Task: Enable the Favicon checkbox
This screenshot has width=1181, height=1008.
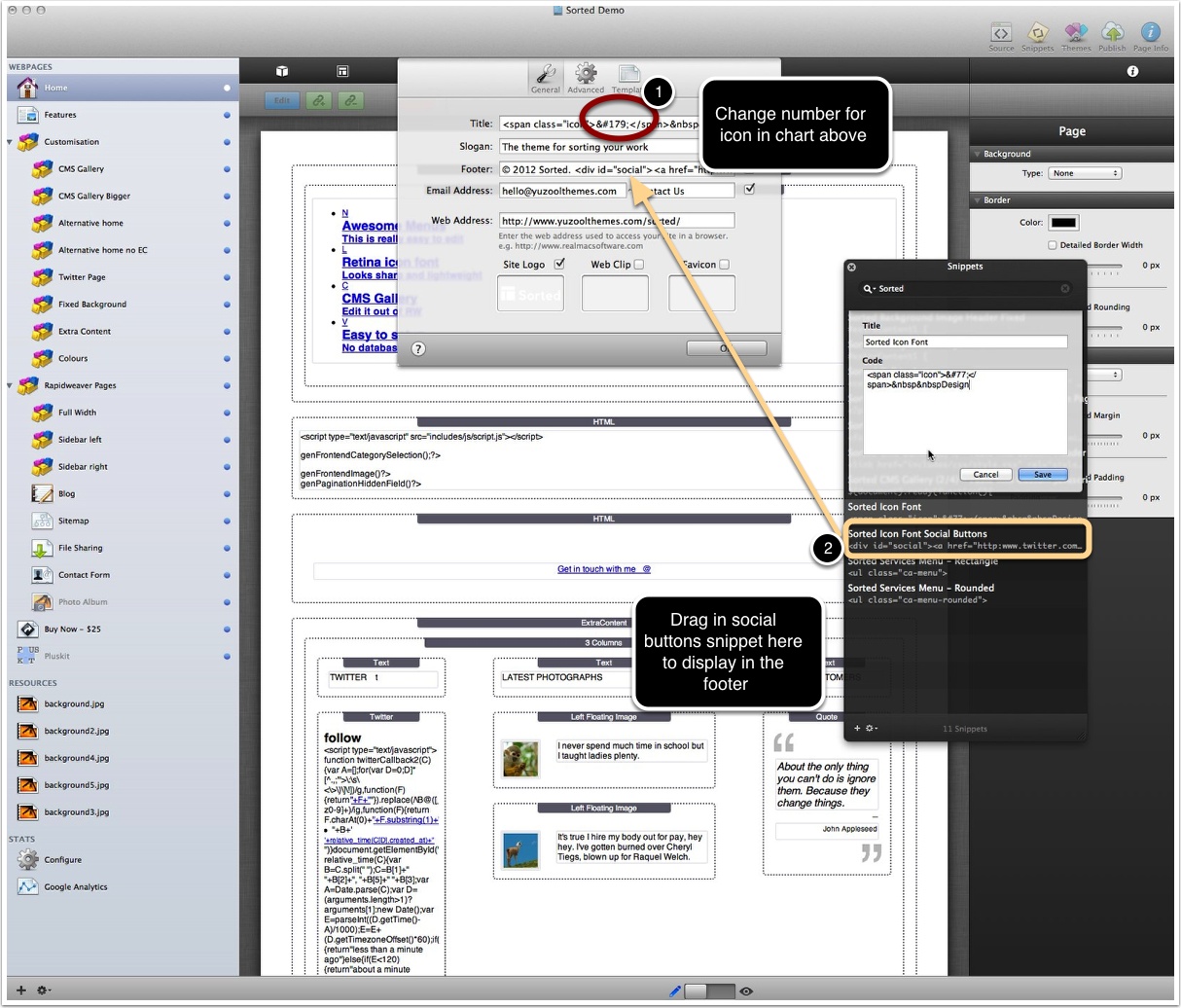Action: pyautogui.click(x=724, y=264)
